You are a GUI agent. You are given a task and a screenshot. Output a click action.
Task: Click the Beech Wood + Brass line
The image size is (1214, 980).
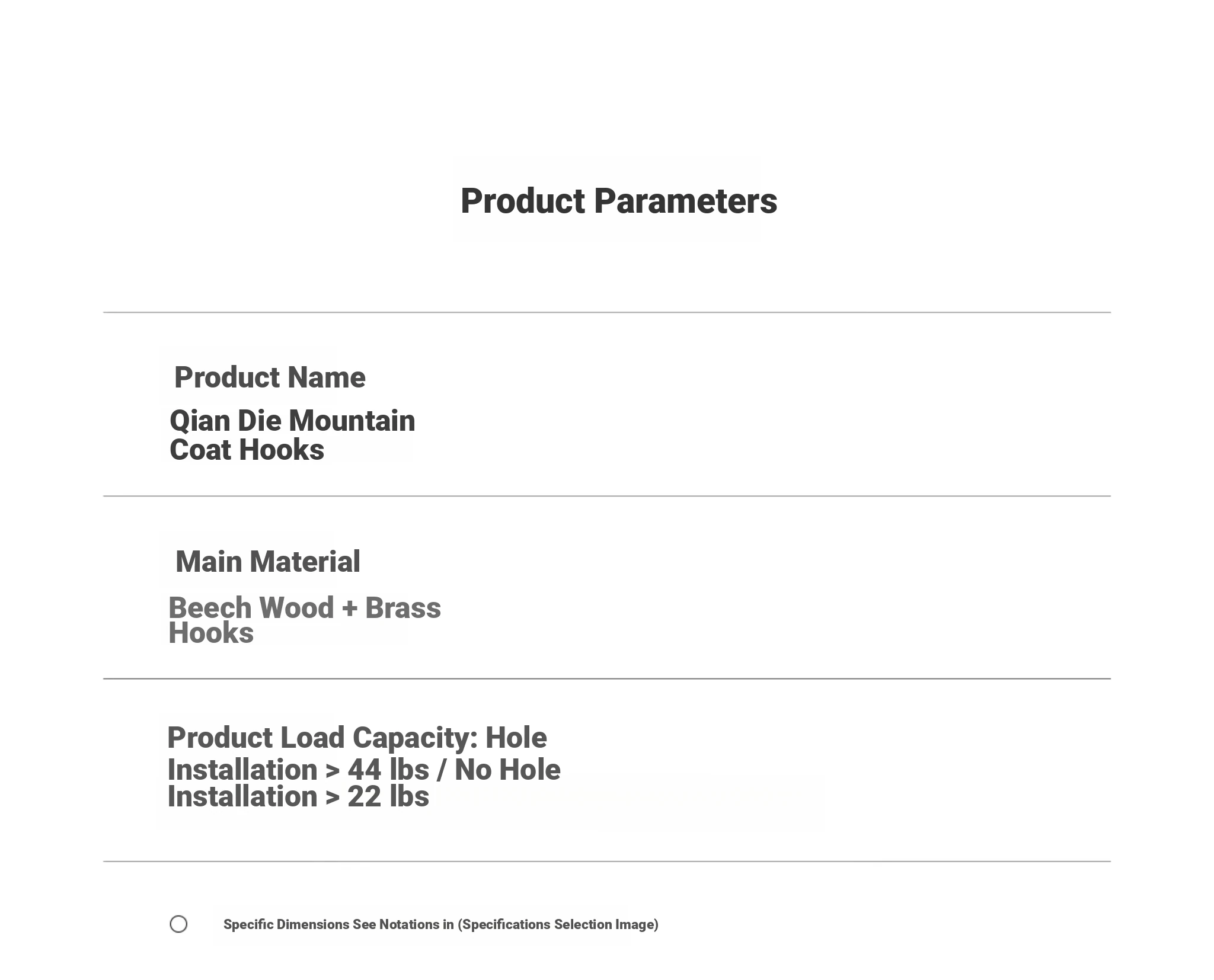point(305,608)
